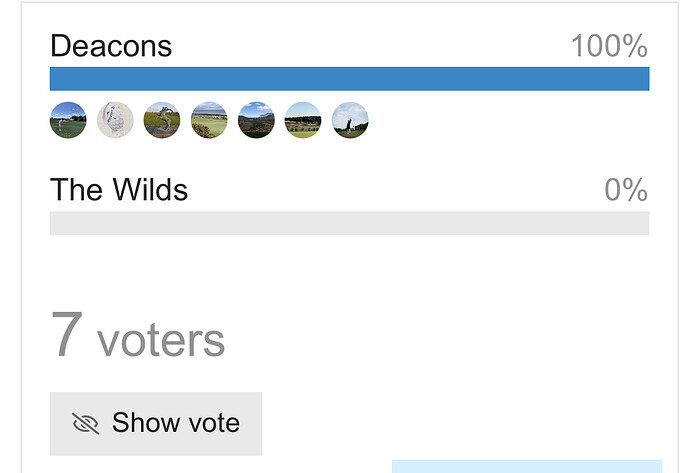
Task: Open the last voter avatar with a golfer silhouette
Action: point(350,120)
